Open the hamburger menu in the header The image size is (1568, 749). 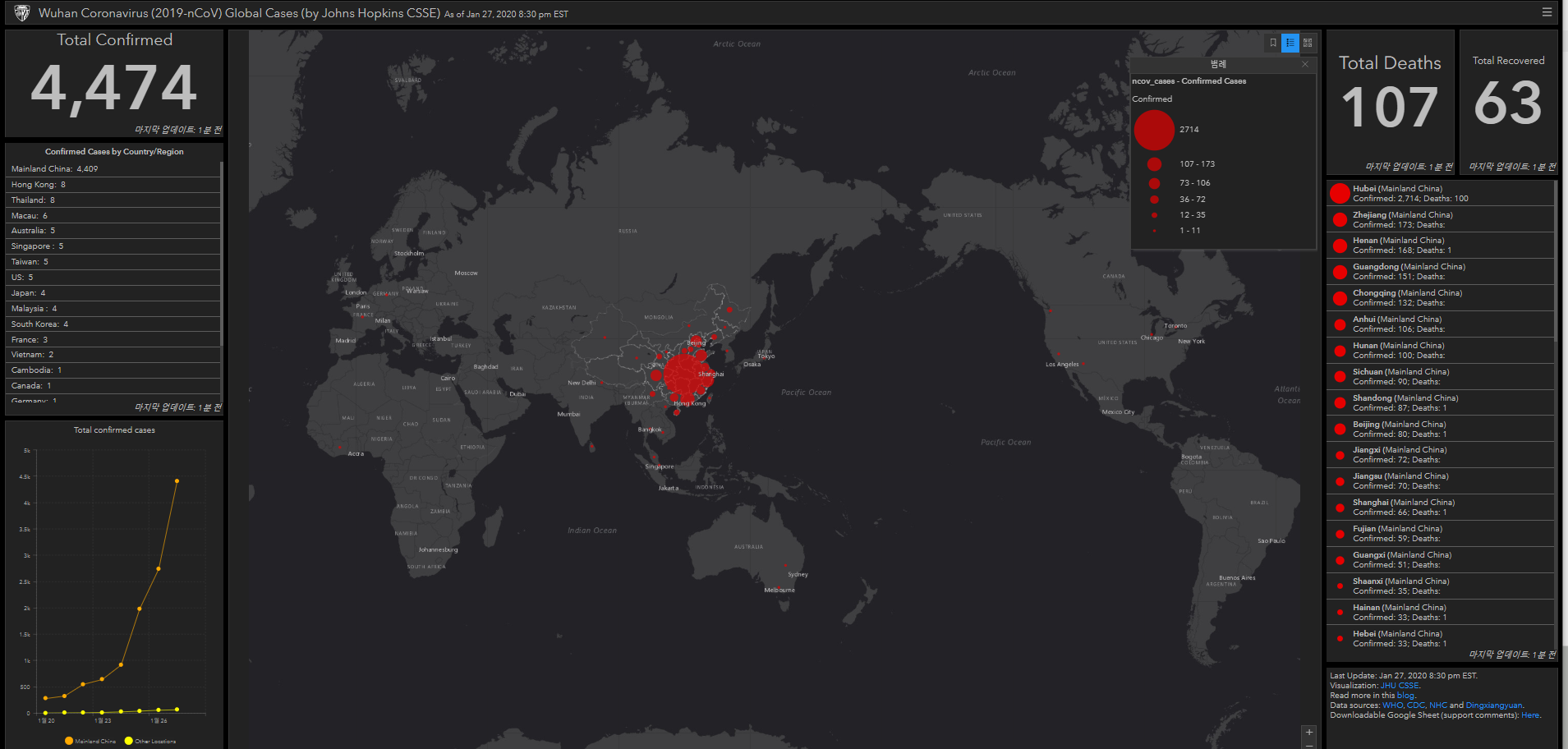point(1547,12)
